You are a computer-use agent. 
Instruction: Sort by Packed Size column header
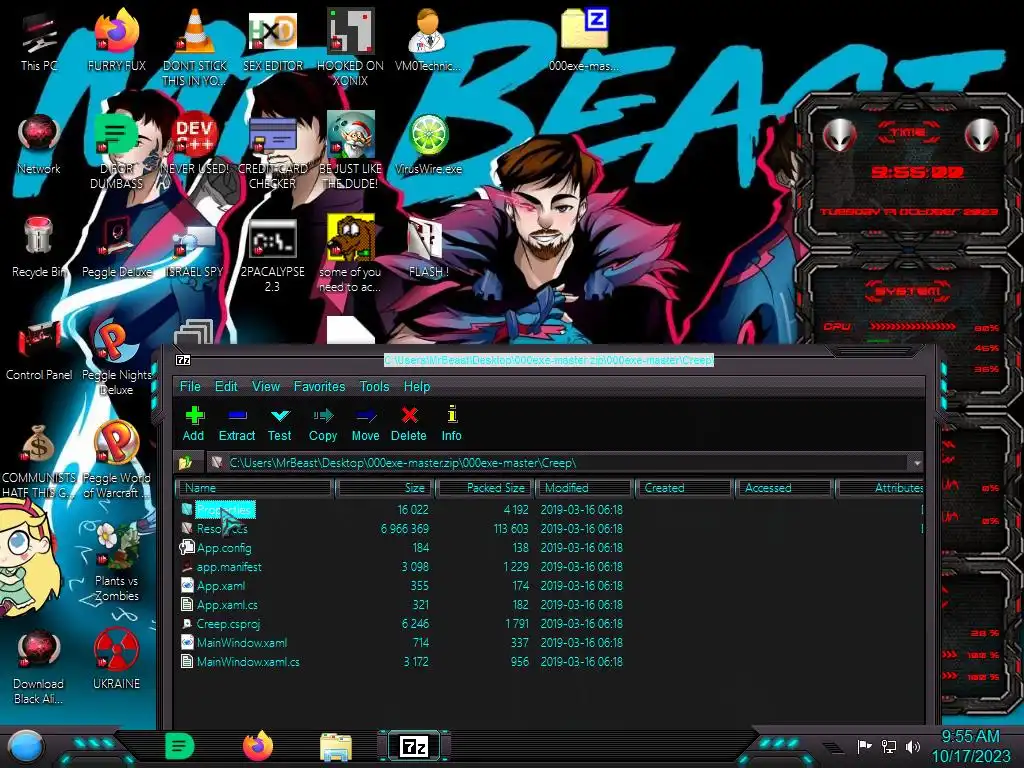tap(485, 488)
